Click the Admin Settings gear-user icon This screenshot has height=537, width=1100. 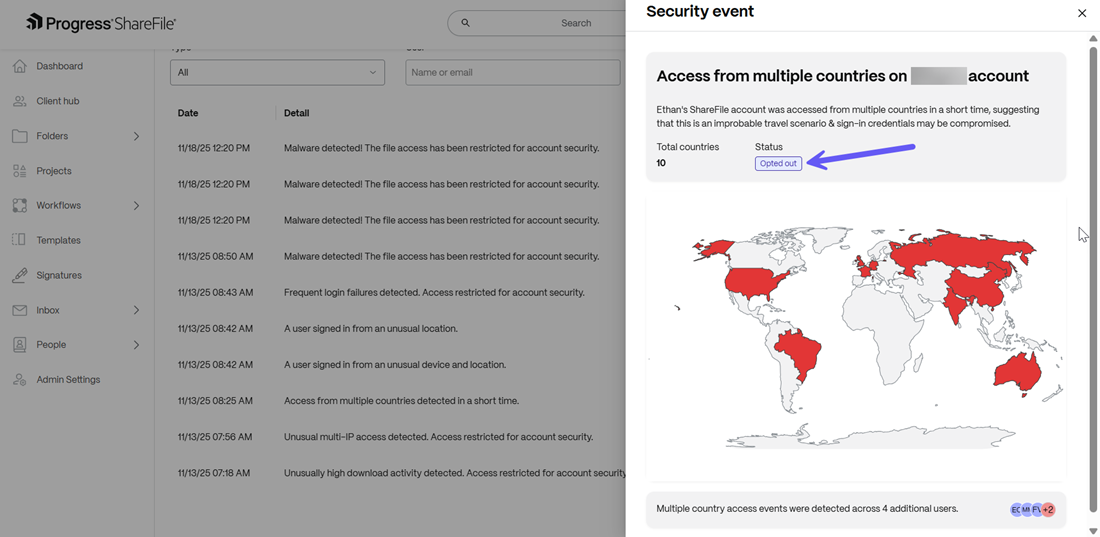point(20,380)
